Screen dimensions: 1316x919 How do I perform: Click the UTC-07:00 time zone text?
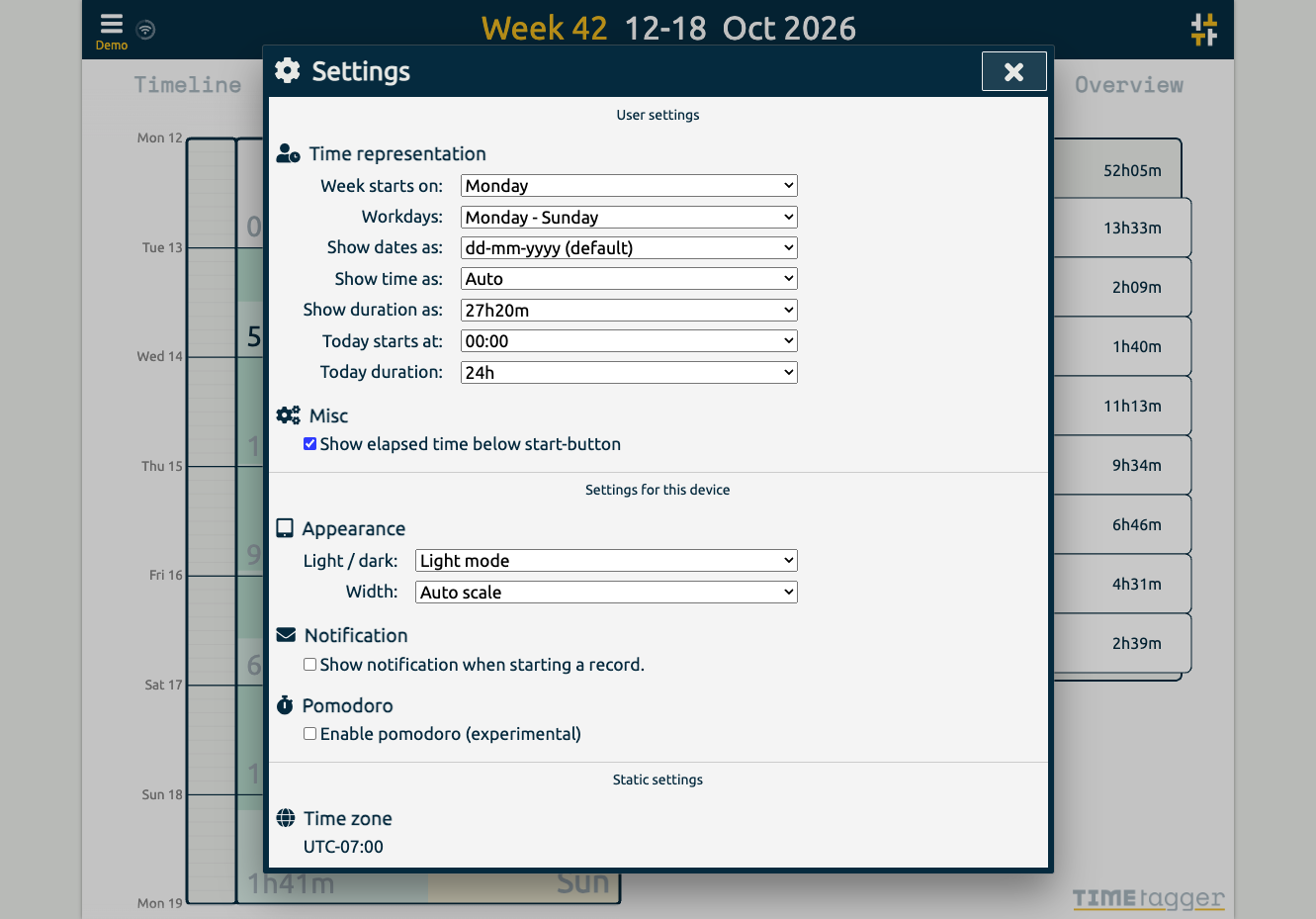click(x=343, y=847)
